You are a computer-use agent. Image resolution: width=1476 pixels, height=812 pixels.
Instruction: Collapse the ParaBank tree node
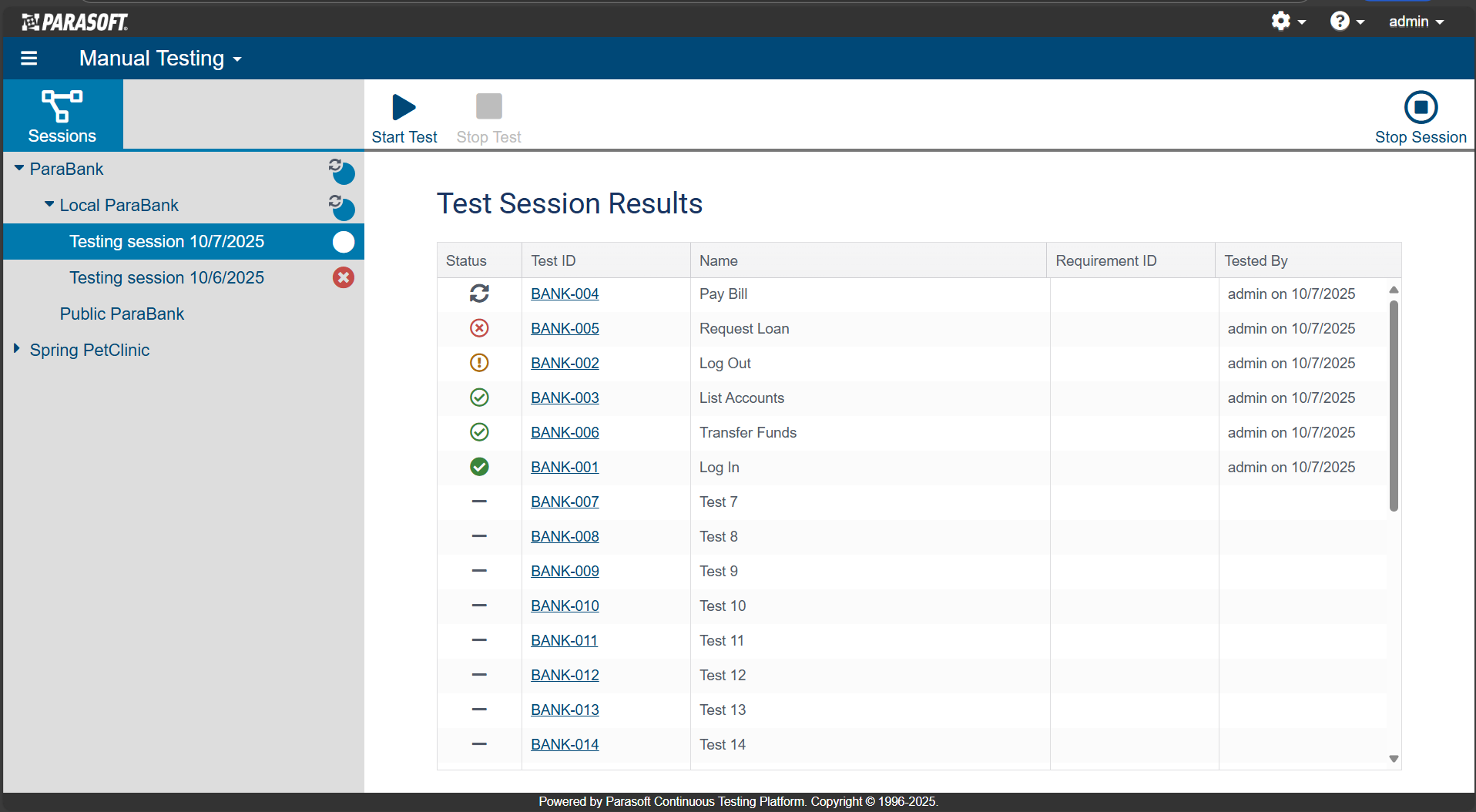[17, 168]
